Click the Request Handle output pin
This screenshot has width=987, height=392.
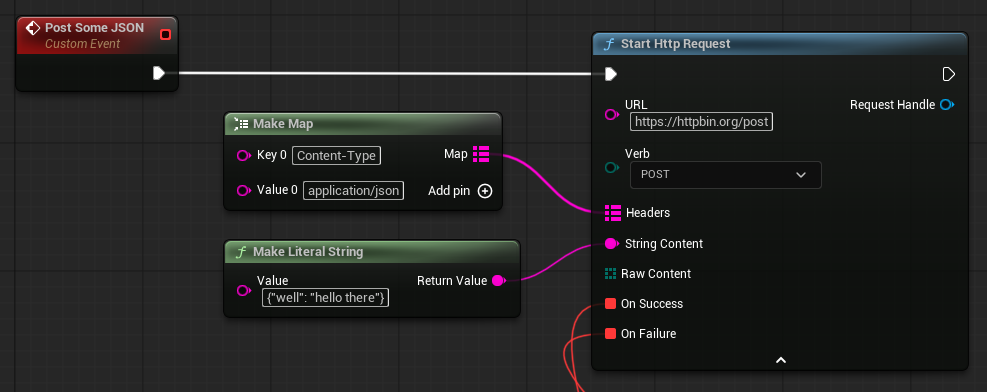coord(947,104)
